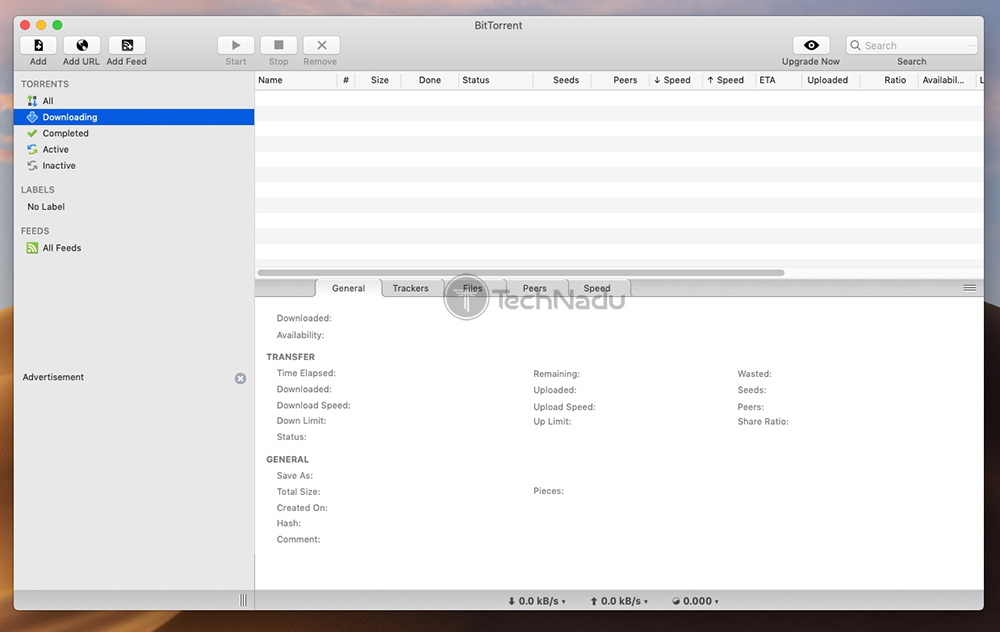Click the Upgrade Now eye icon
1000x632 pixels.
tap(811, 45)
